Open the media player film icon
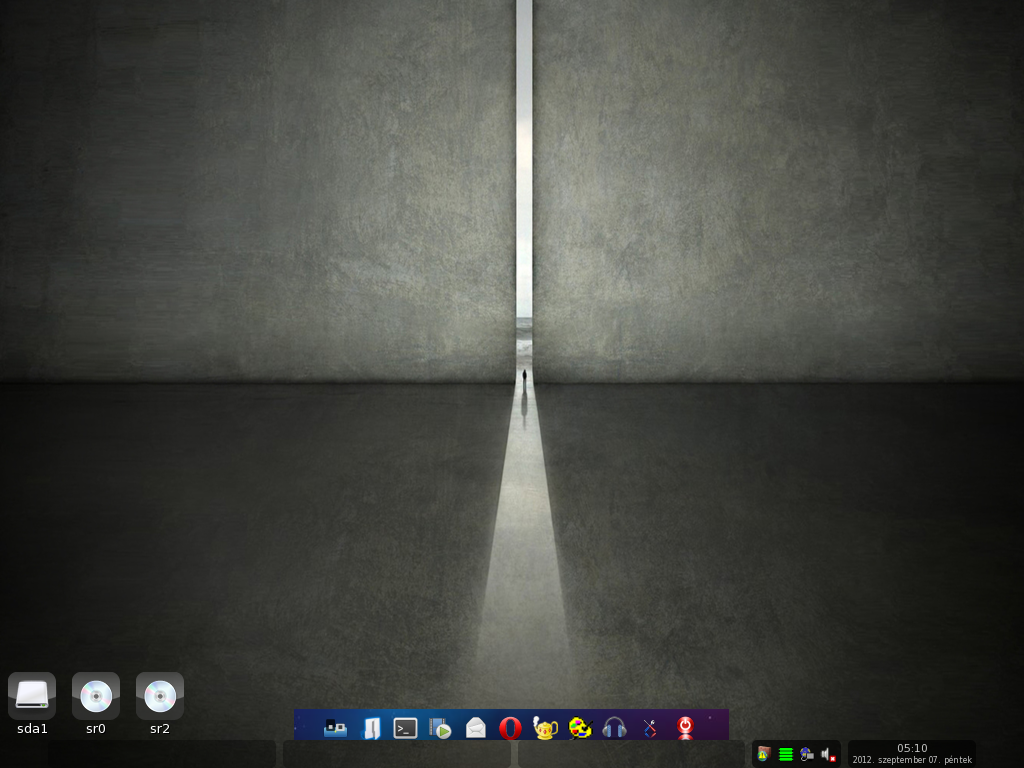The width and height of the screenshot is (1024, 768). click(440, 728)
